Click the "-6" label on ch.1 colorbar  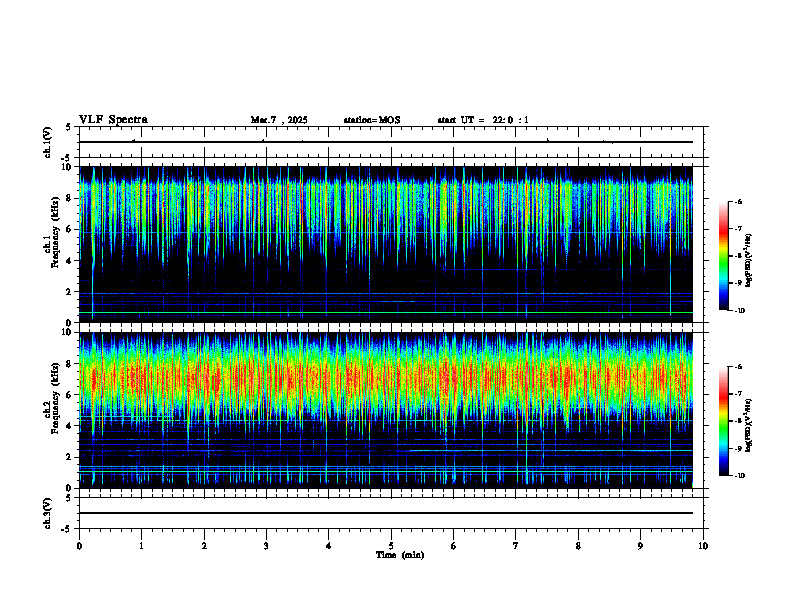coord(738,201)
